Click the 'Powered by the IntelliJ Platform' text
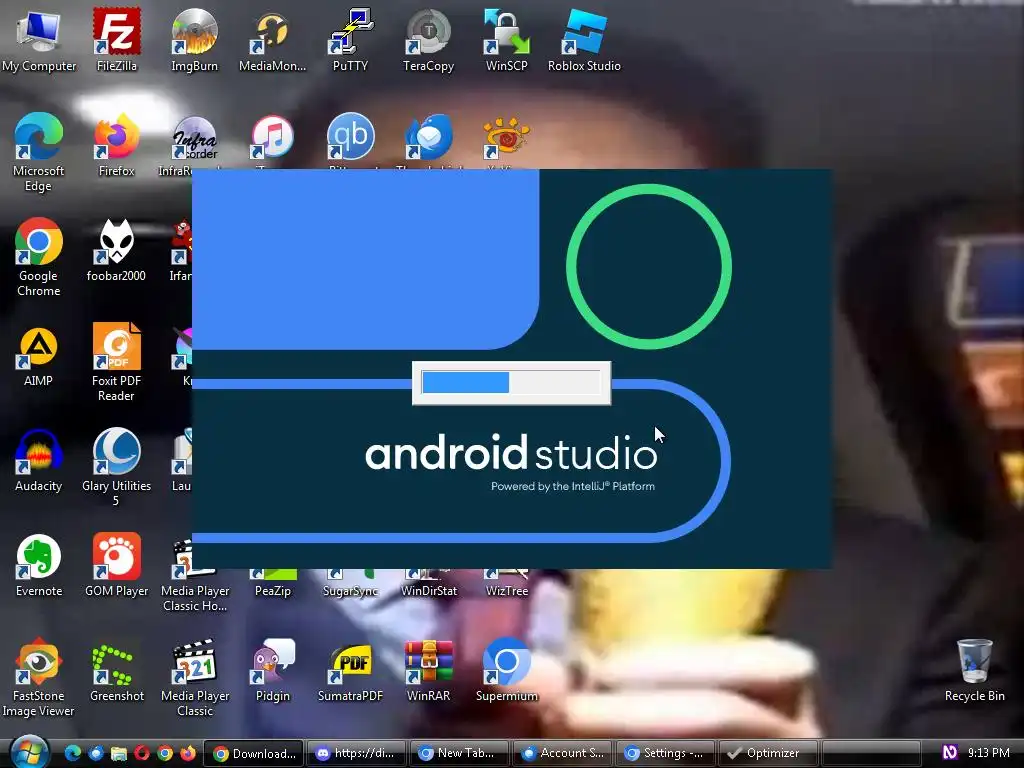Viewport: 1024px width, 768px height. click(x=573, y=486)
